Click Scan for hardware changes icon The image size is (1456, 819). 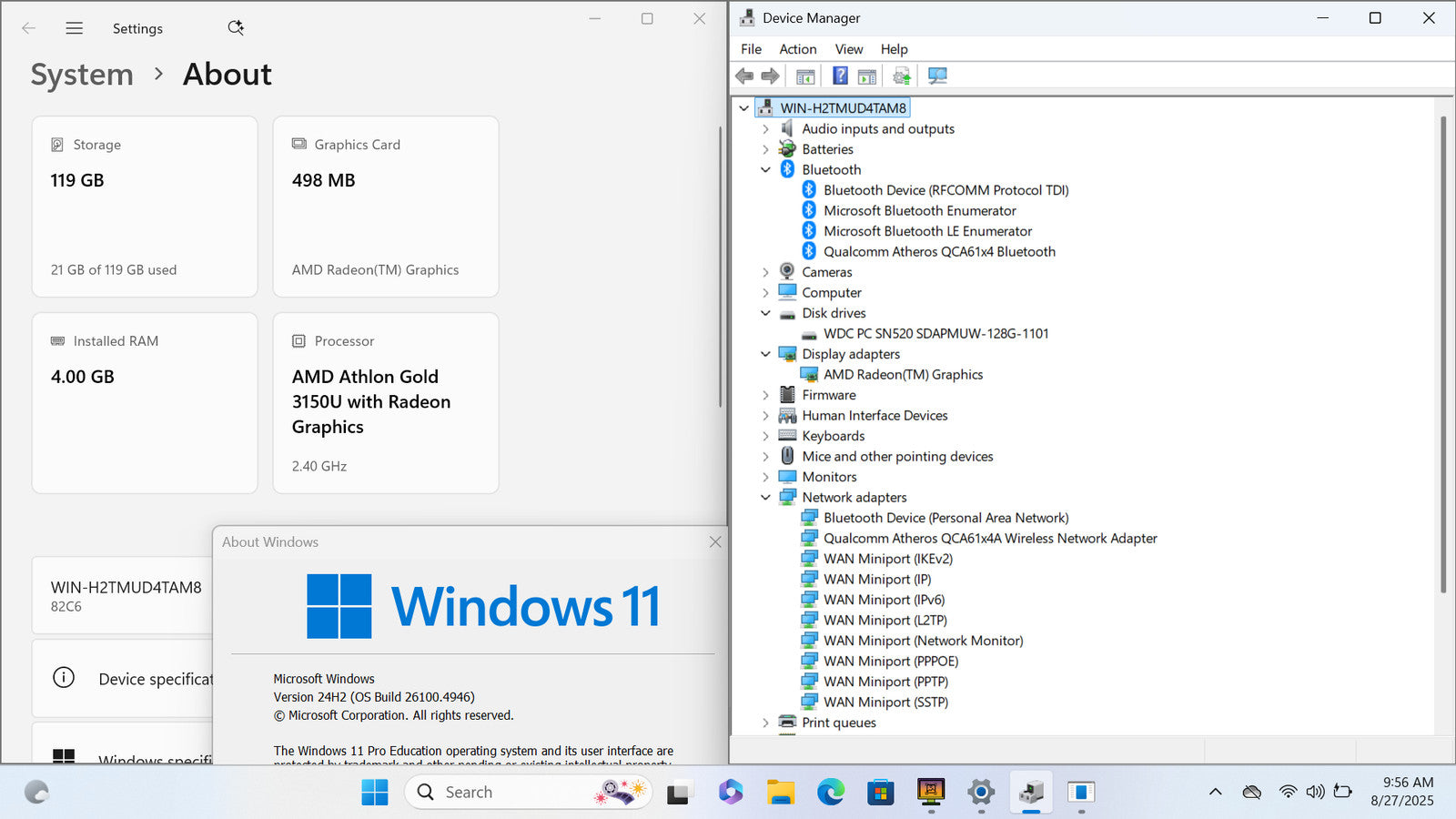point(937,76)
